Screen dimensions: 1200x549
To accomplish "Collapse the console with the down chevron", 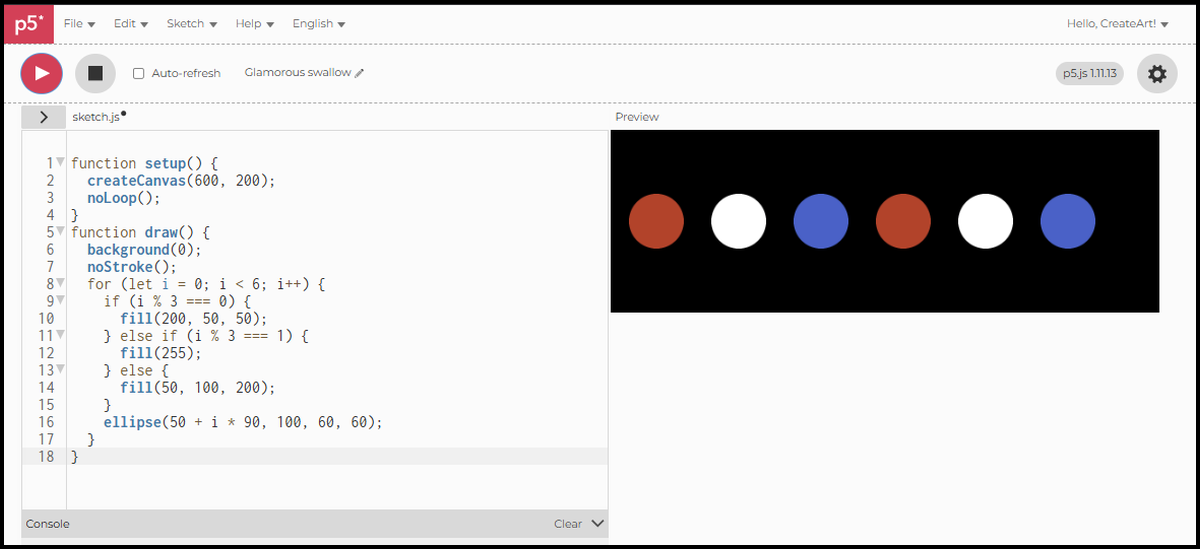I will tap(598, 523).
